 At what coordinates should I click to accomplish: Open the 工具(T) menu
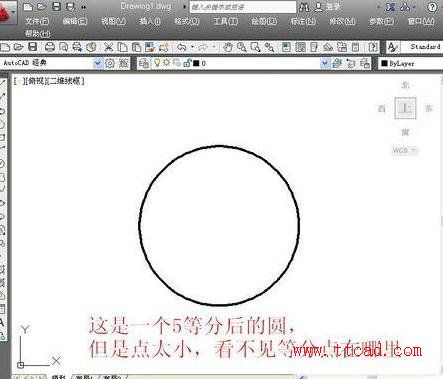226,21
